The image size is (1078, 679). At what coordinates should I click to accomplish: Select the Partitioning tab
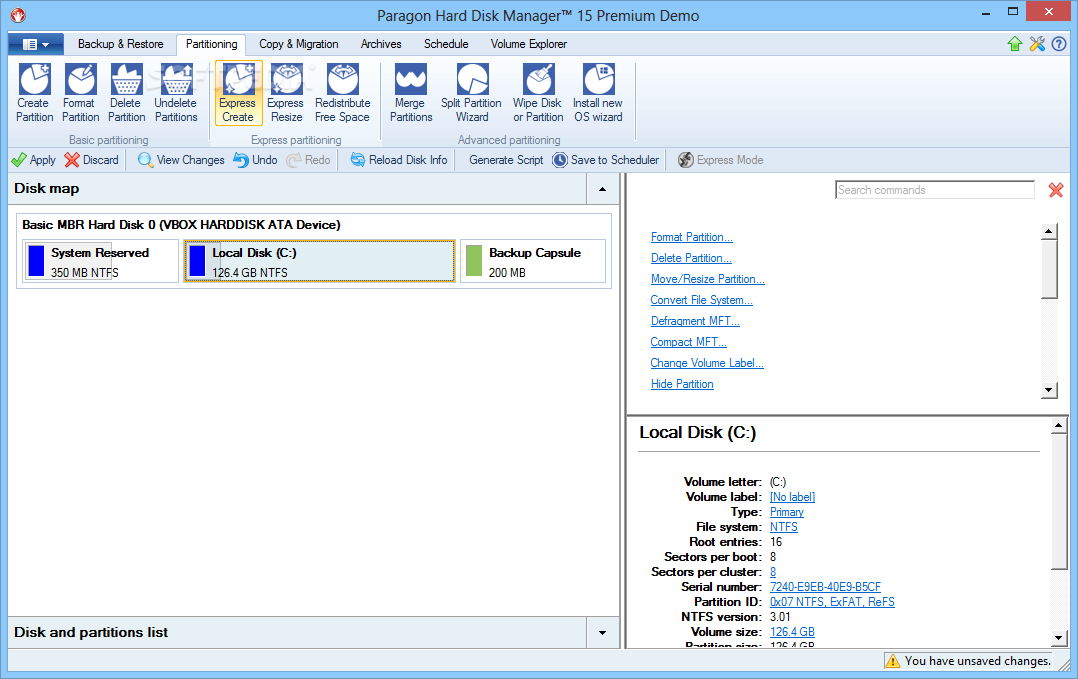coord(211,44)
